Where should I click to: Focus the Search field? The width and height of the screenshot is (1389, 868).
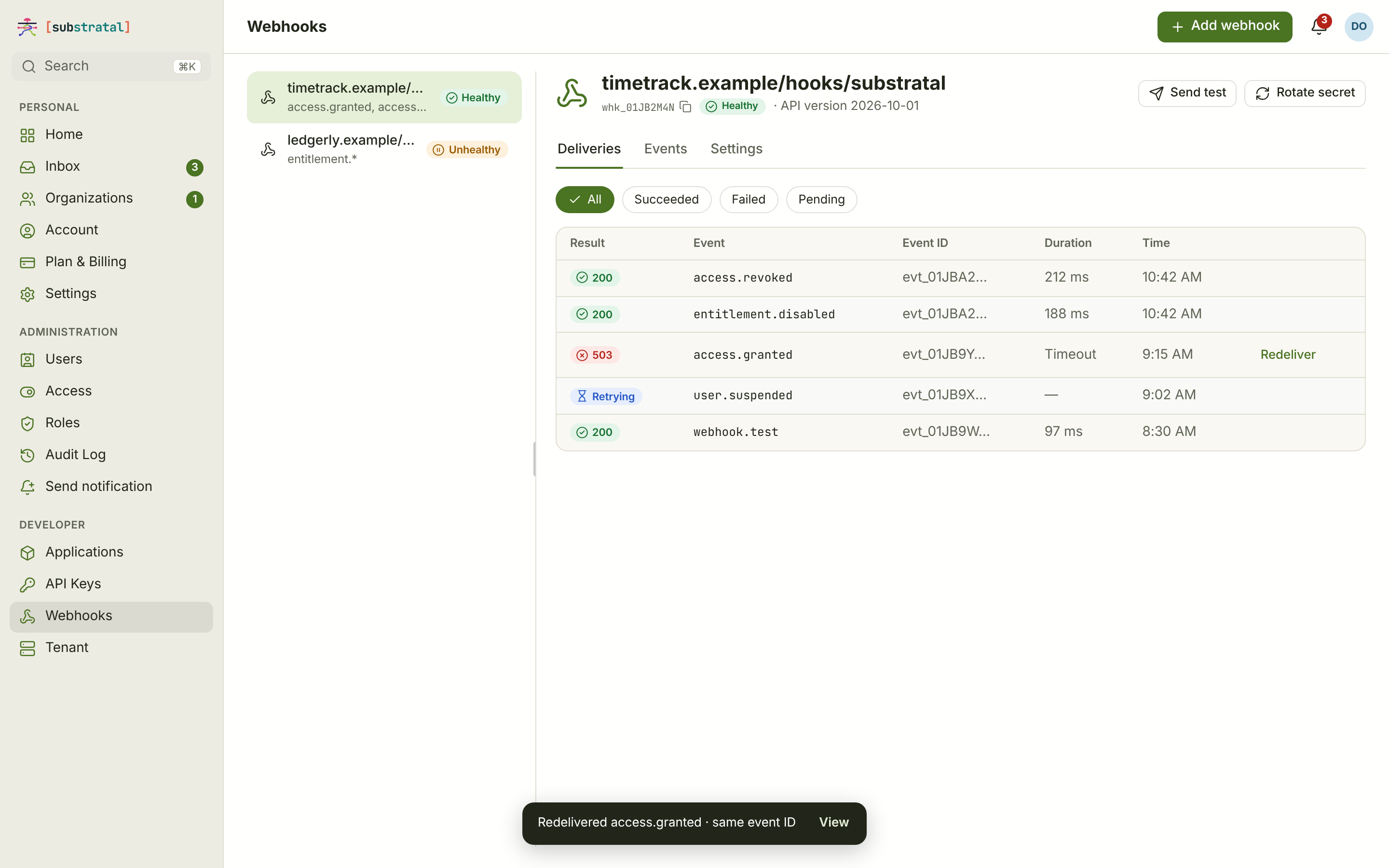[111, 67]
